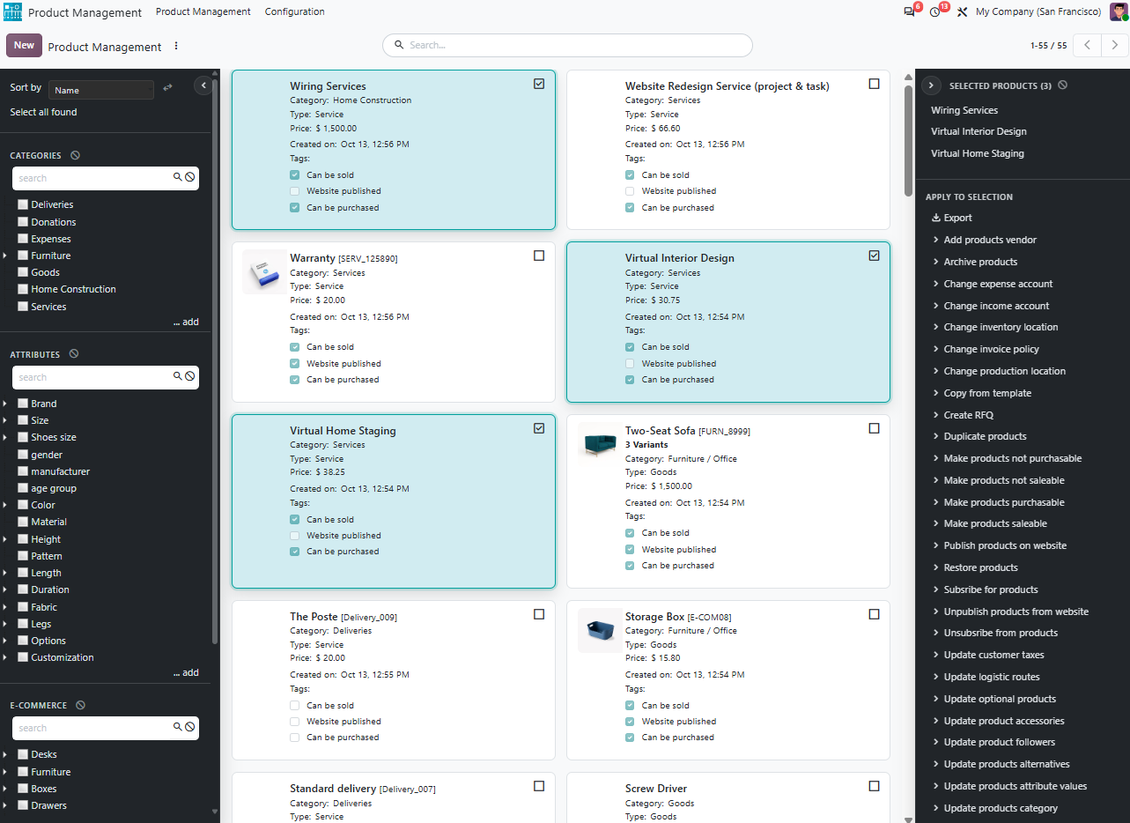Image resolution: width=1130 pixels, height=823 pixels.
Task: Check the Home Construction category filter
Action: point(23,289)
